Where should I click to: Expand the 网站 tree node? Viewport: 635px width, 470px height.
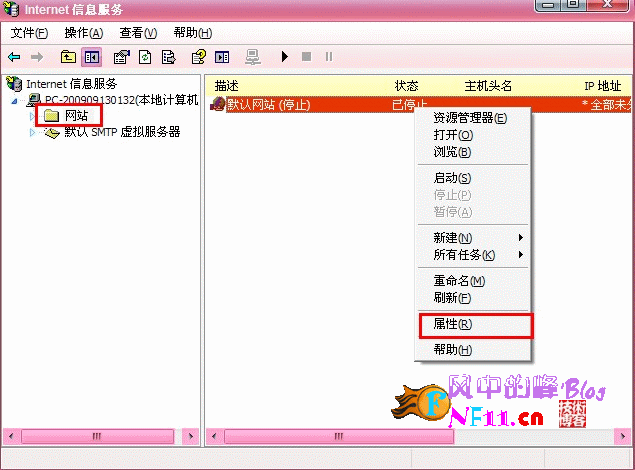coord(32,116)
